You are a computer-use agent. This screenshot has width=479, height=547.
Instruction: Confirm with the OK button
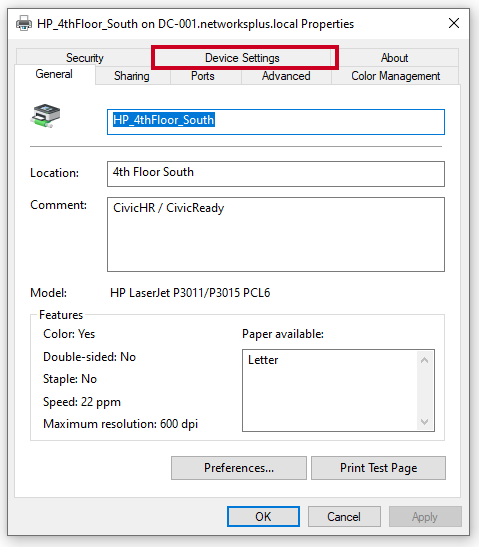coord(263,516)
